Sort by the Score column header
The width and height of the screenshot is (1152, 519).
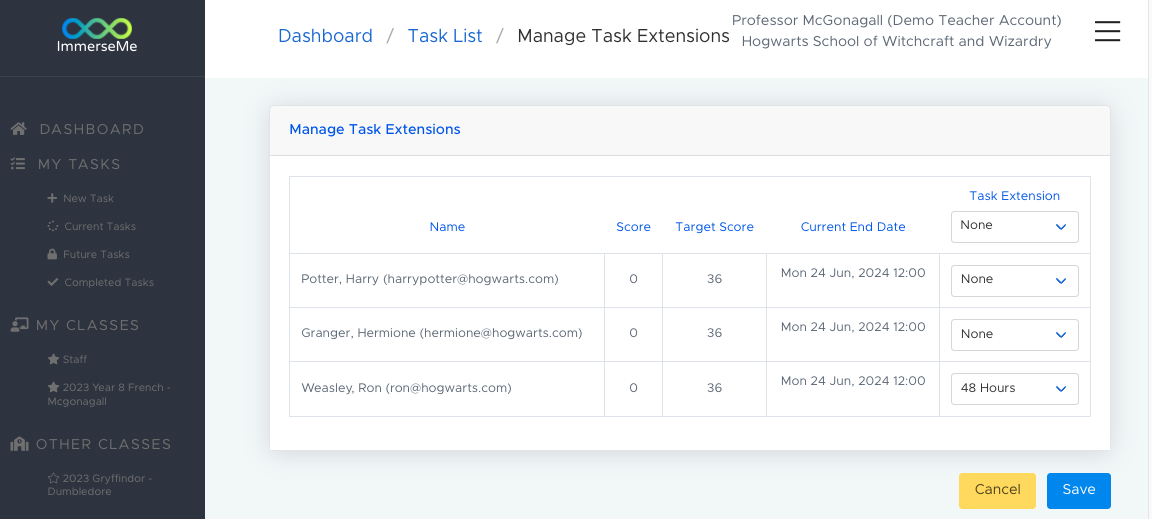[633, 227]
